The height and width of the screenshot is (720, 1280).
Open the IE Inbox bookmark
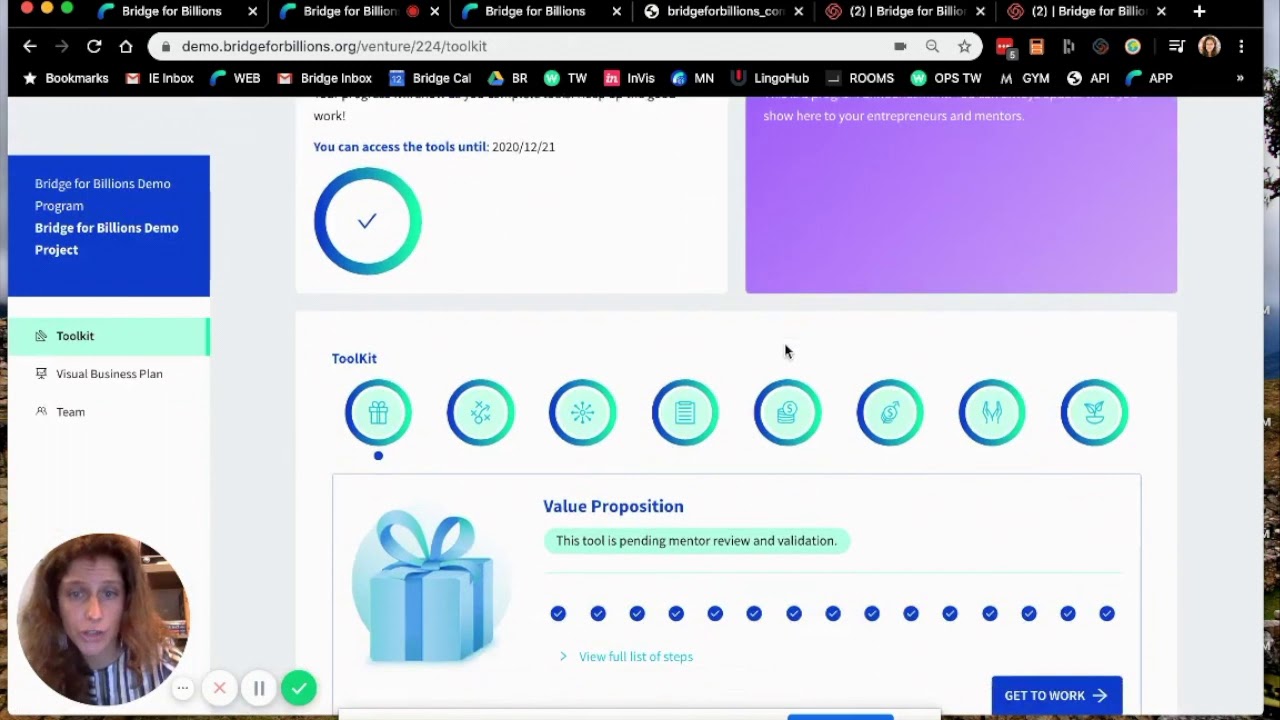[160, 78]
